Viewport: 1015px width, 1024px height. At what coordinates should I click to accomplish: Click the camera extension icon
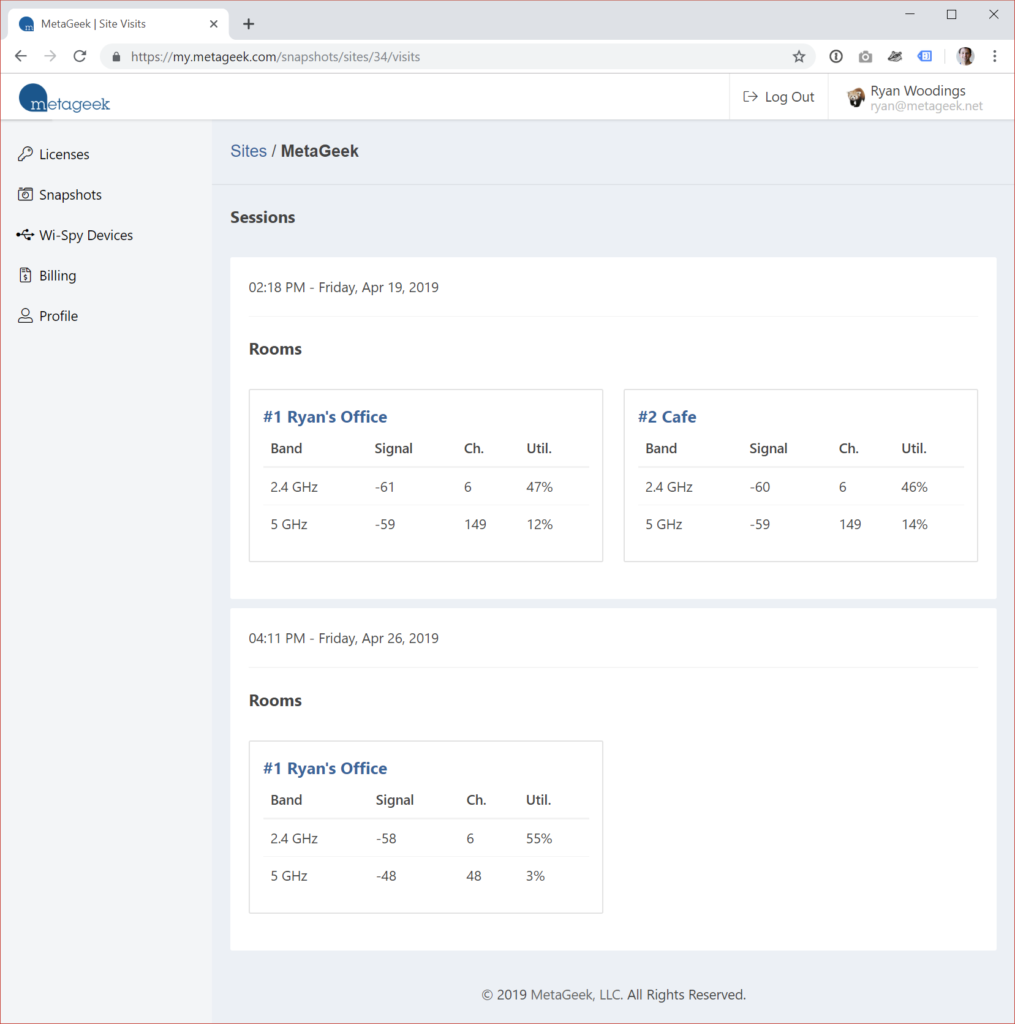pyautogui.click(x=865, y=57)
